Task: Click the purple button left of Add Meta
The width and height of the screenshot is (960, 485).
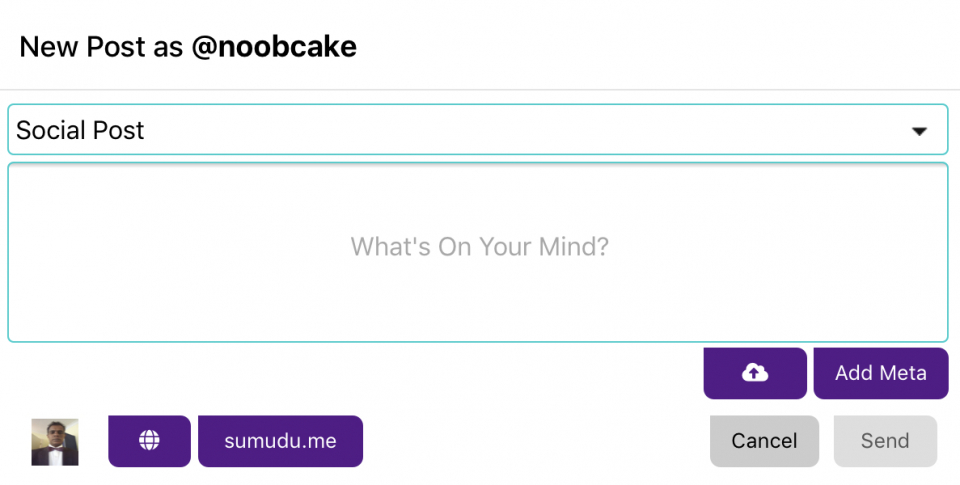Action: click(755, 373)
